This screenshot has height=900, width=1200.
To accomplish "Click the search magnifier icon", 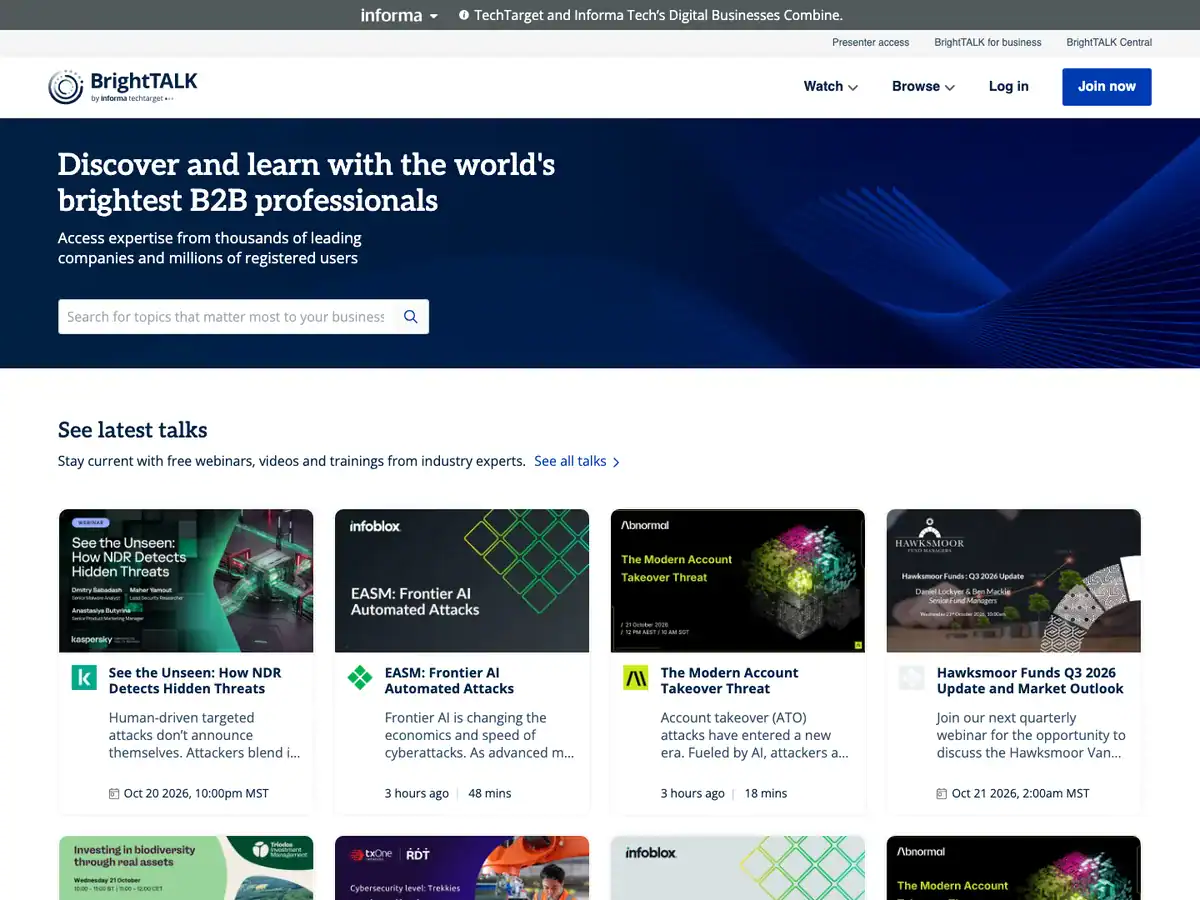I will click(411, 317).
